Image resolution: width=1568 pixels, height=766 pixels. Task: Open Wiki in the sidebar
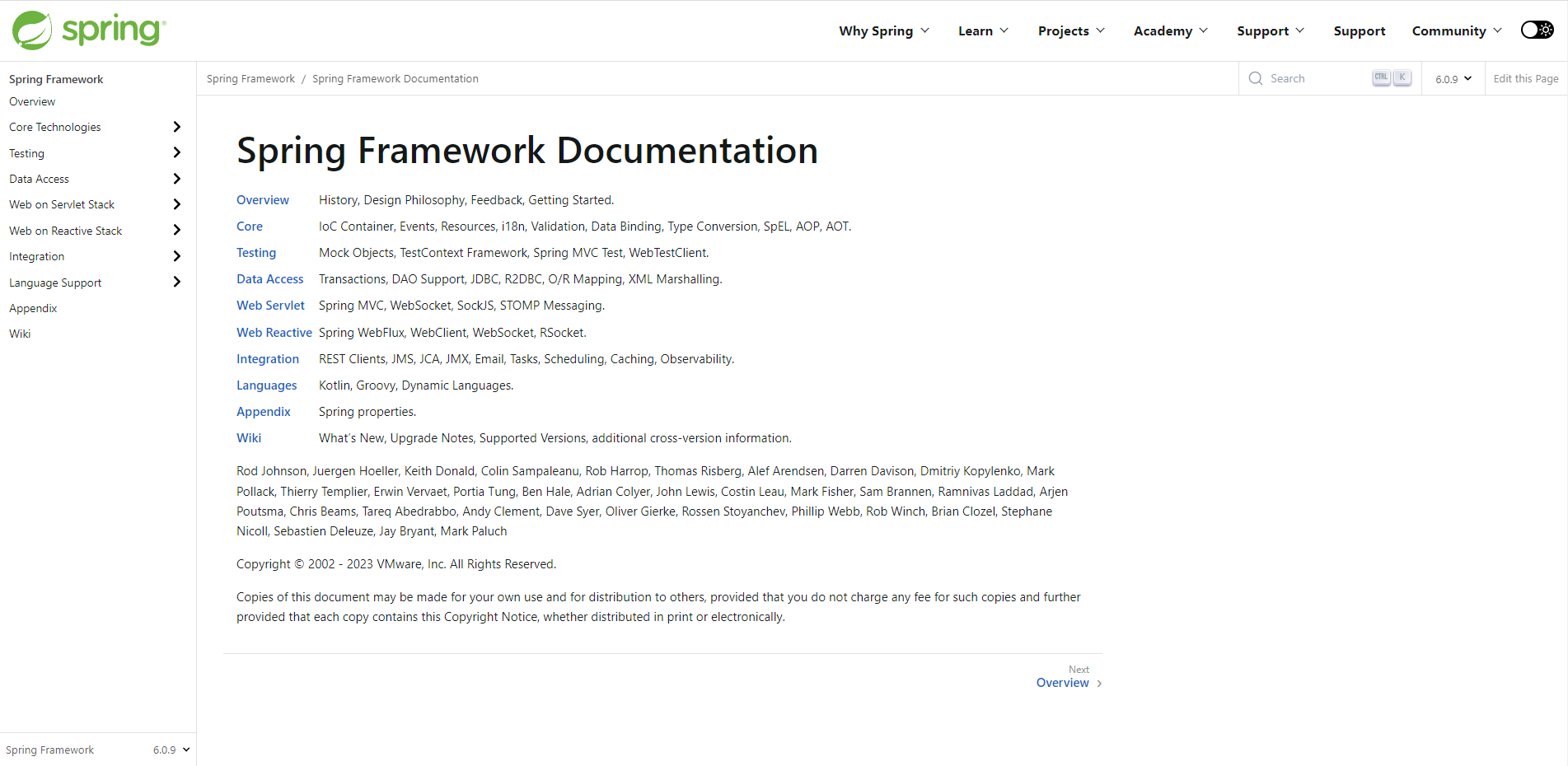pyautogui.click(x=20, y=334)
